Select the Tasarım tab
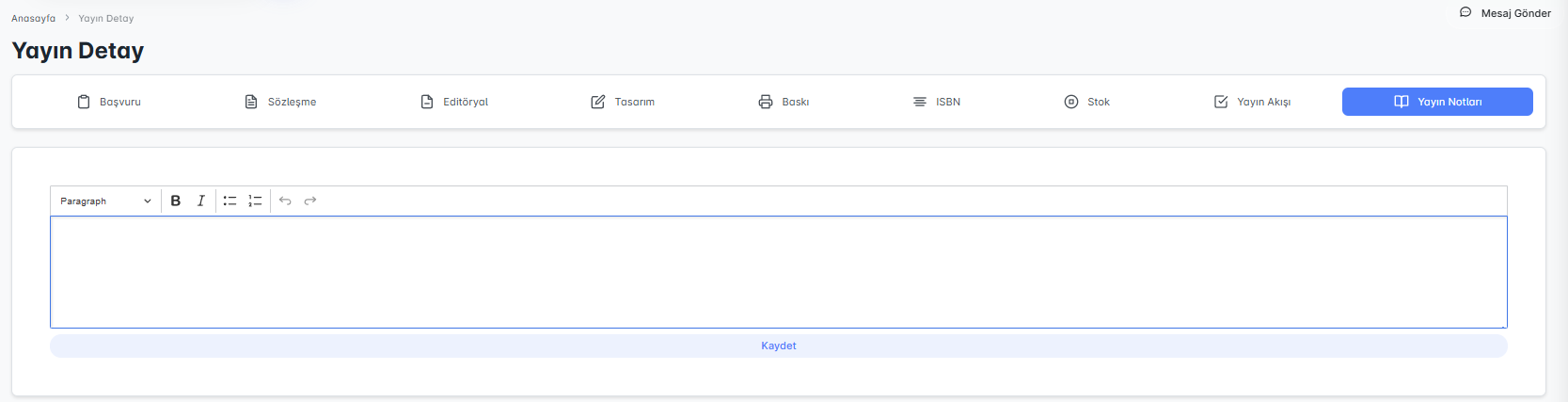This screenshot has height=402, width=1568. 623,102
